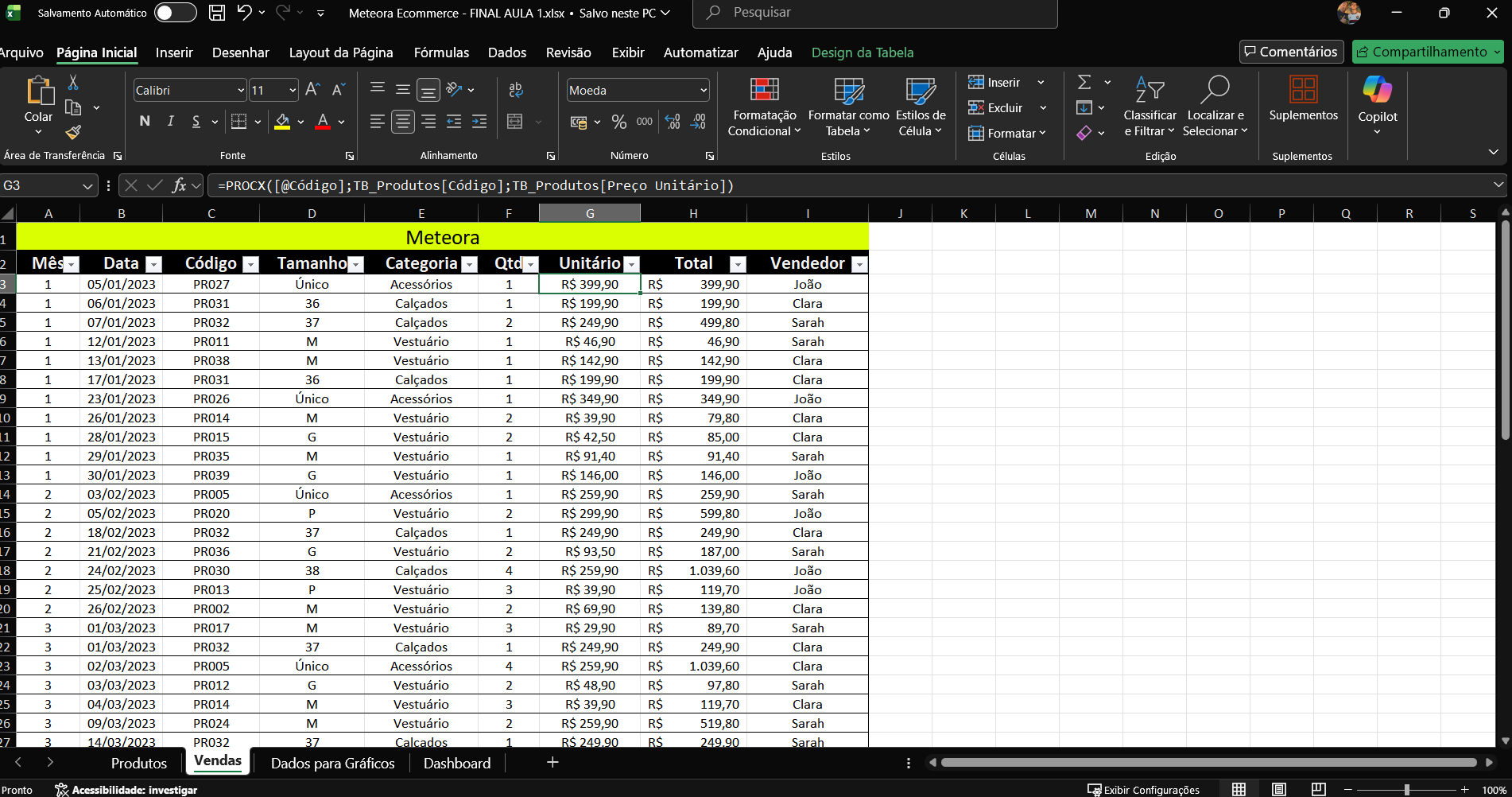Image resolution: width=1512 pixels, height=797 pixels.
Task: Toggle Salvamento Automático switch
Action: [x=175, y=13]
